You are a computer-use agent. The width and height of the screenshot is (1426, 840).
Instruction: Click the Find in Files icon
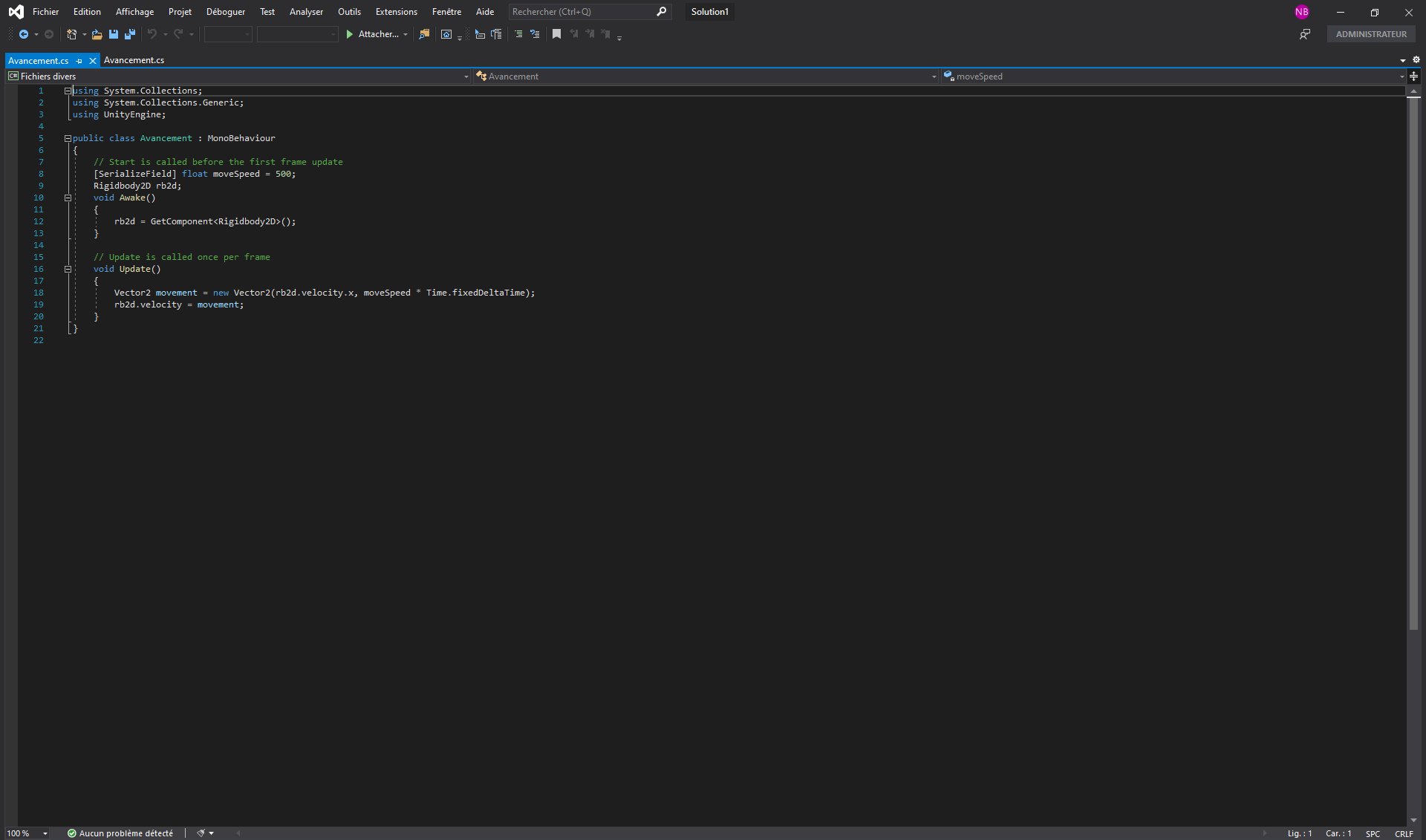[x=424, y=34]
